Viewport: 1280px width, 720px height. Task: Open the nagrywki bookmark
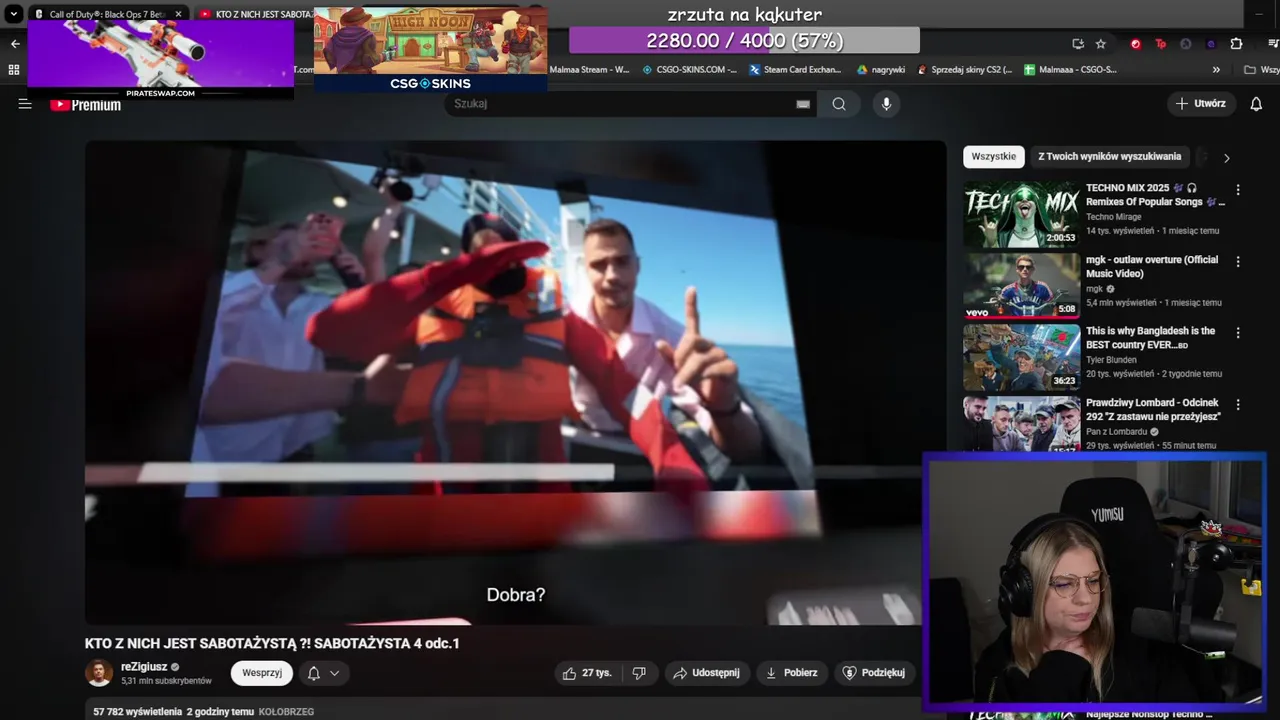point(881,70)
